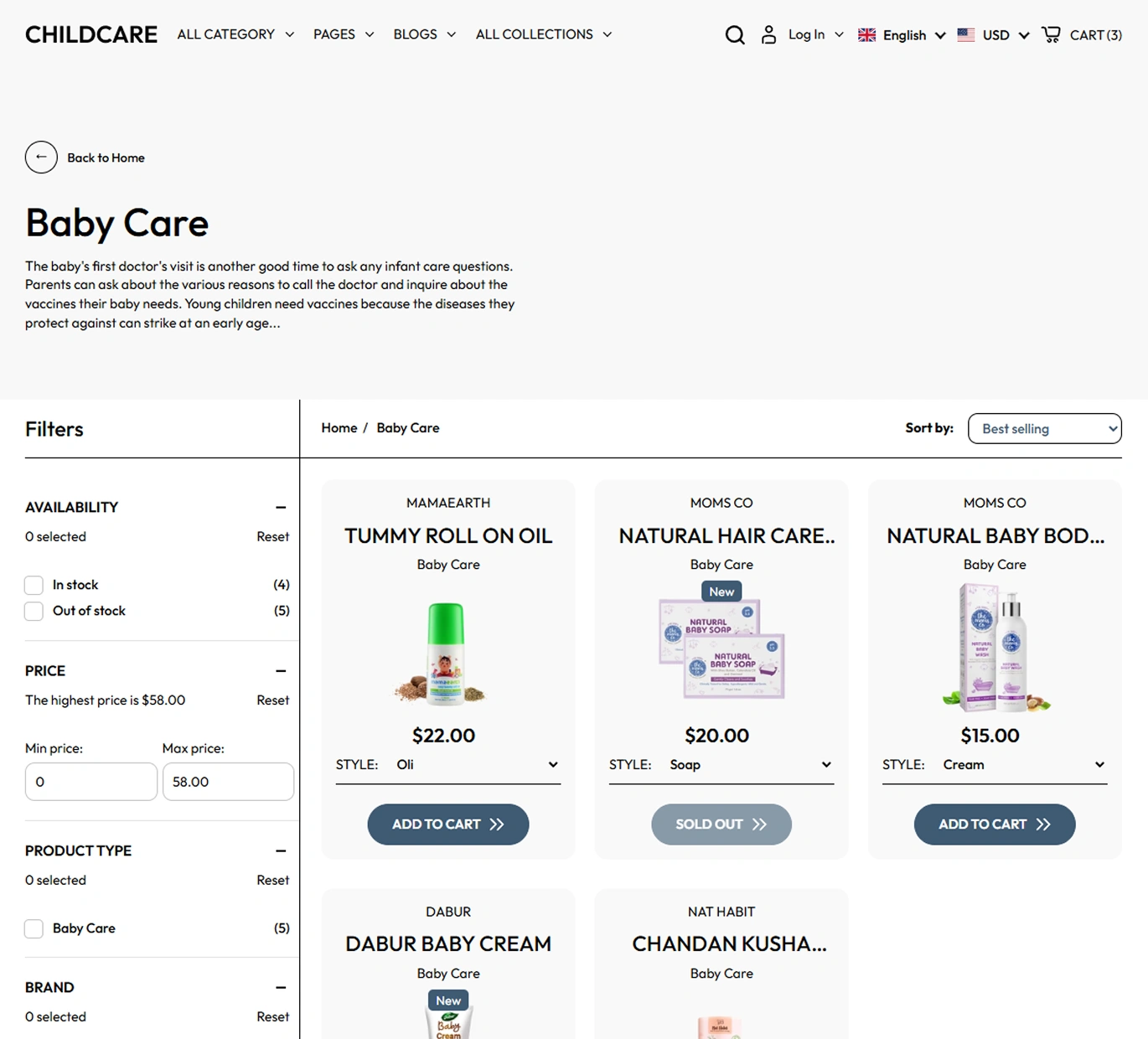Viewport: 1148px width, 1039px height.
Task: Open the USD currency selector
Action: 1006,35
